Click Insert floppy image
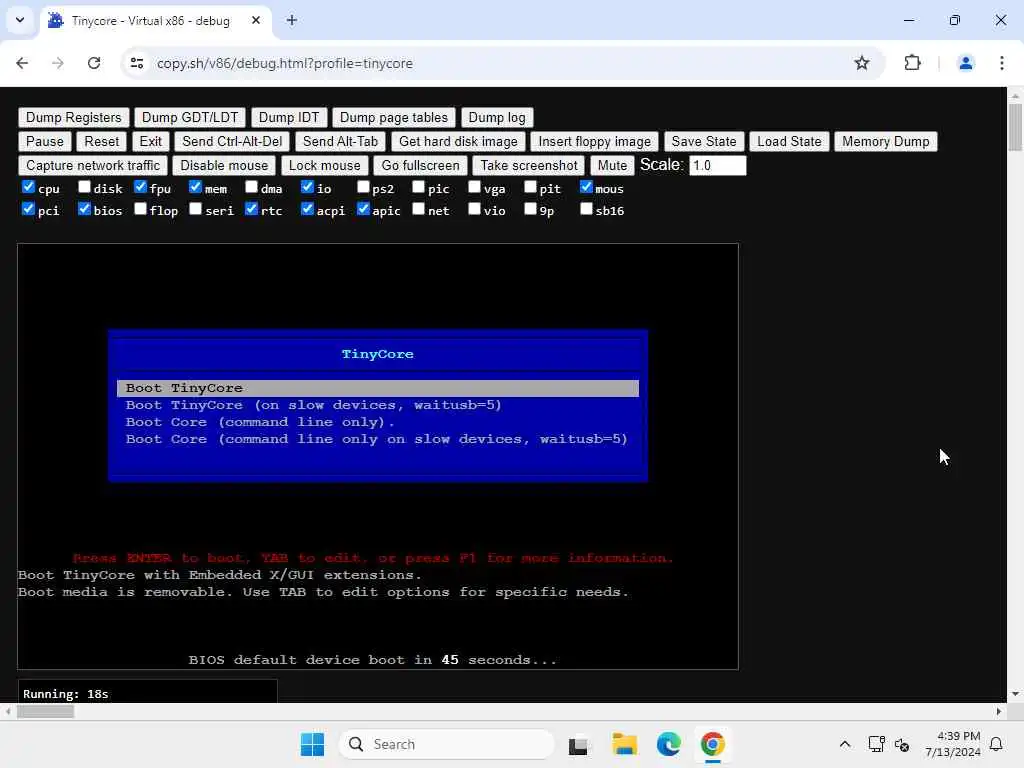The image size is (1024, 768). [594, 142]
